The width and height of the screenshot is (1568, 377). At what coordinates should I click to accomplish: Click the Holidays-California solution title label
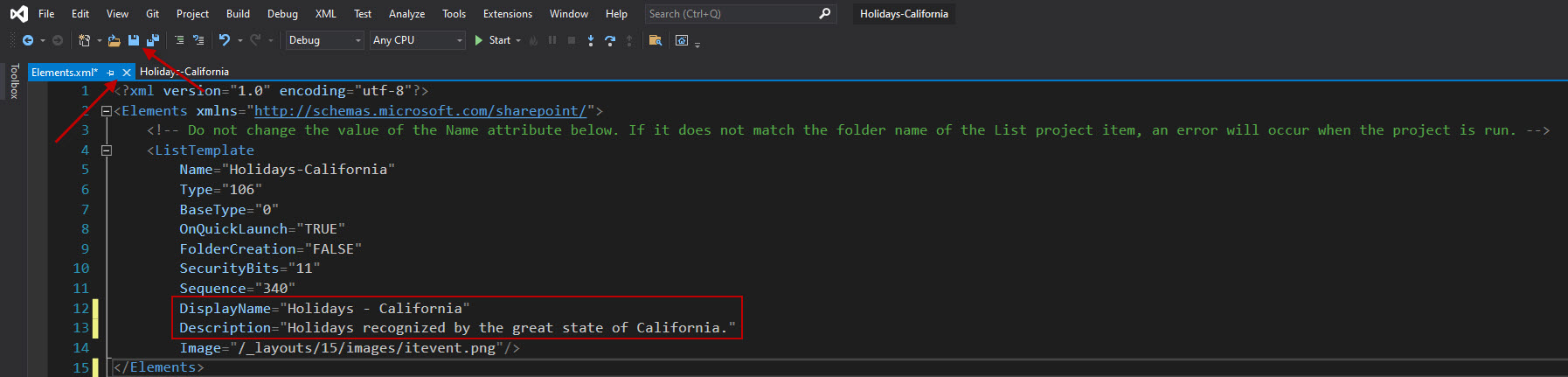tap(904, 14)
